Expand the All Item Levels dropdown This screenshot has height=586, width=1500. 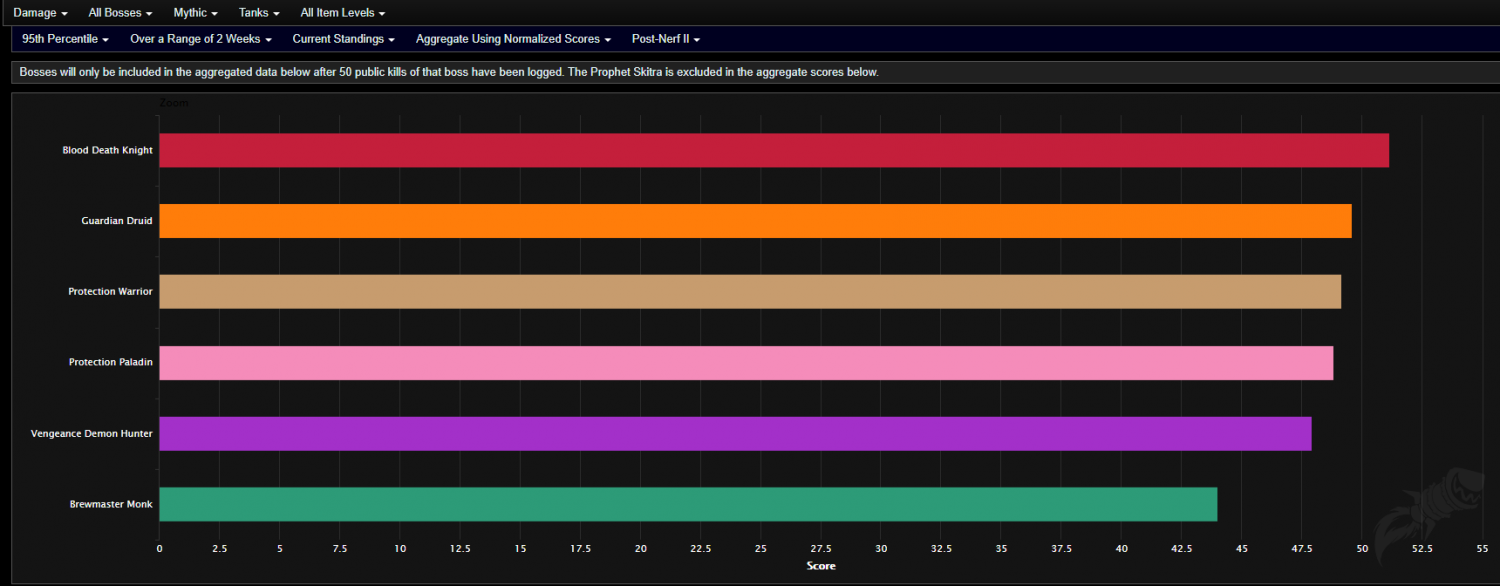point(342,13)
